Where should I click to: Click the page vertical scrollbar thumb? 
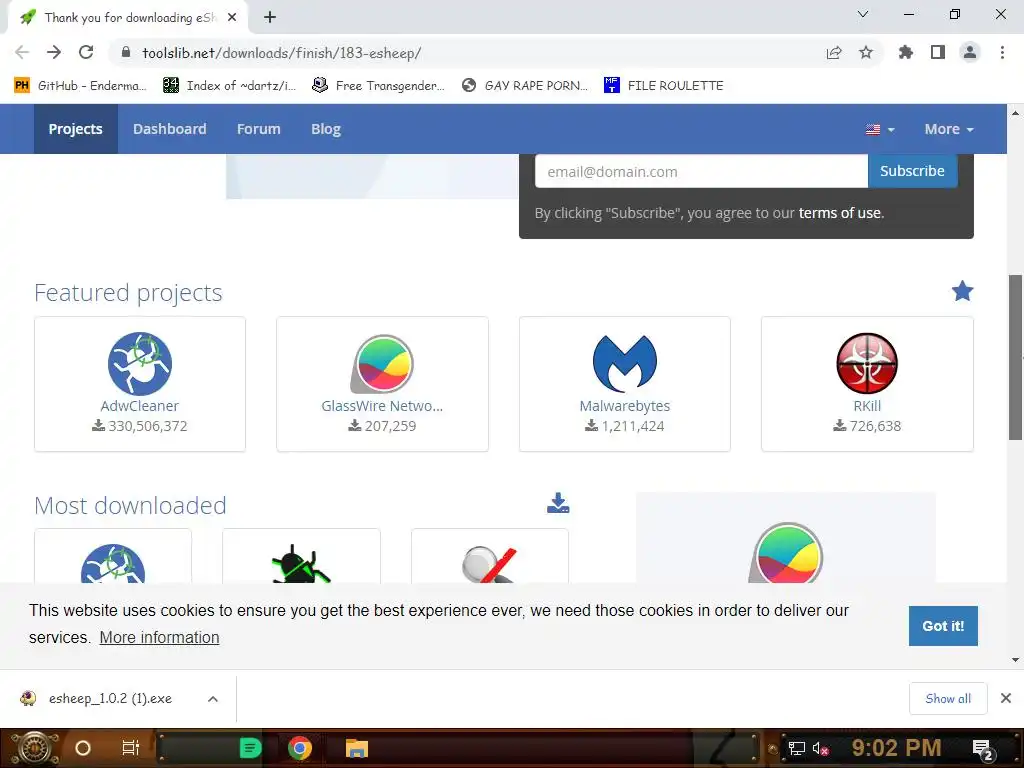tap(1016, 357)
